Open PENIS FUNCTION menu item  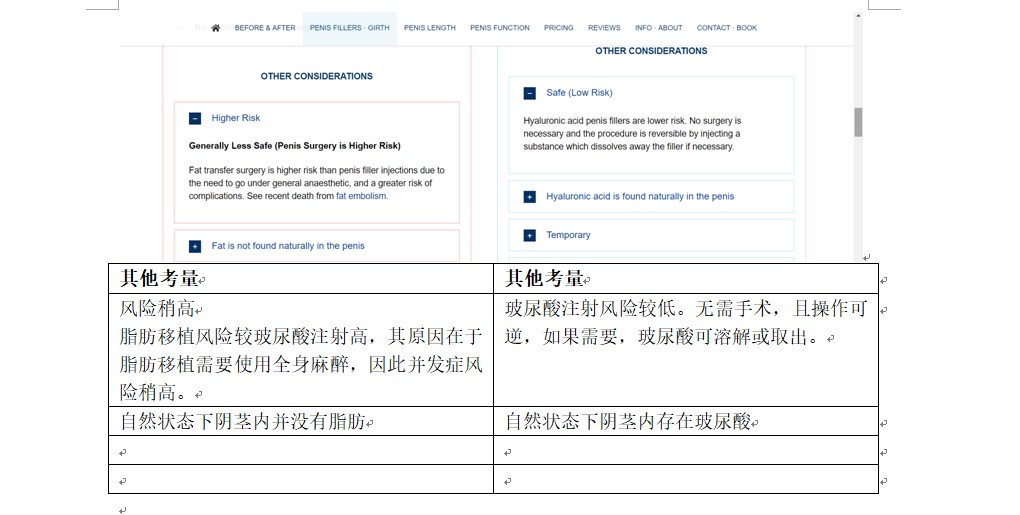point(500,28)
